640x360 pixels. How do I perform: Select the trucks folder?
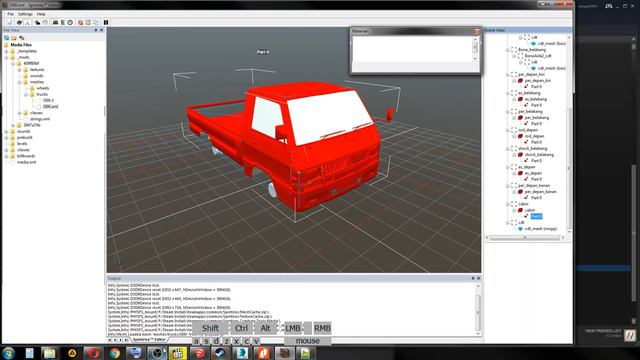(x=42, y=94)
